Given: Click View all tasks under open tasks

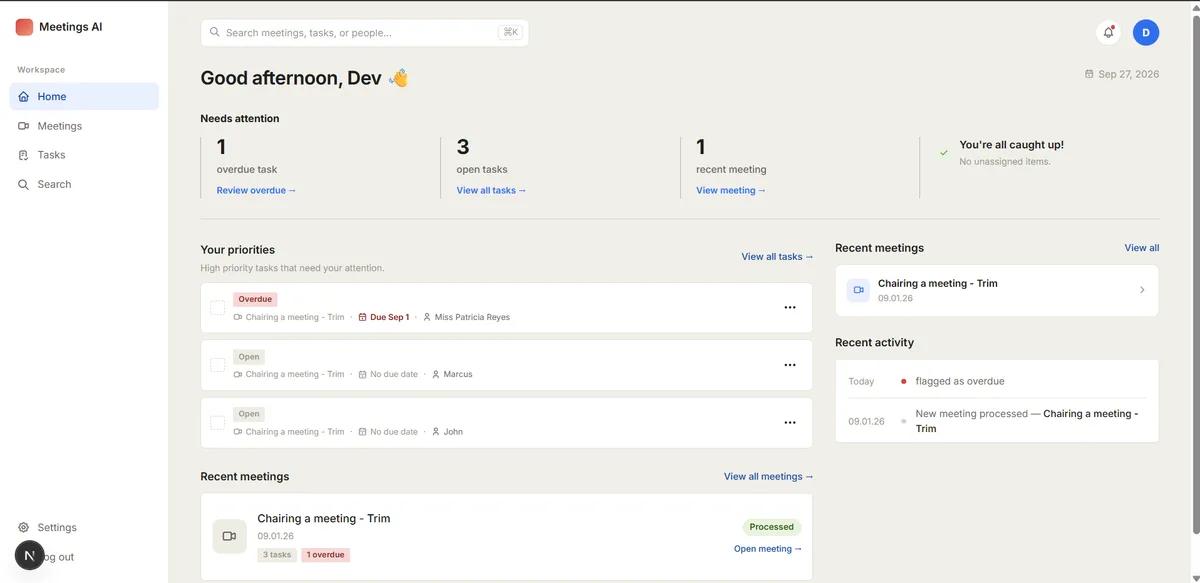Looking at the screenshot, I should coord(491,190).
